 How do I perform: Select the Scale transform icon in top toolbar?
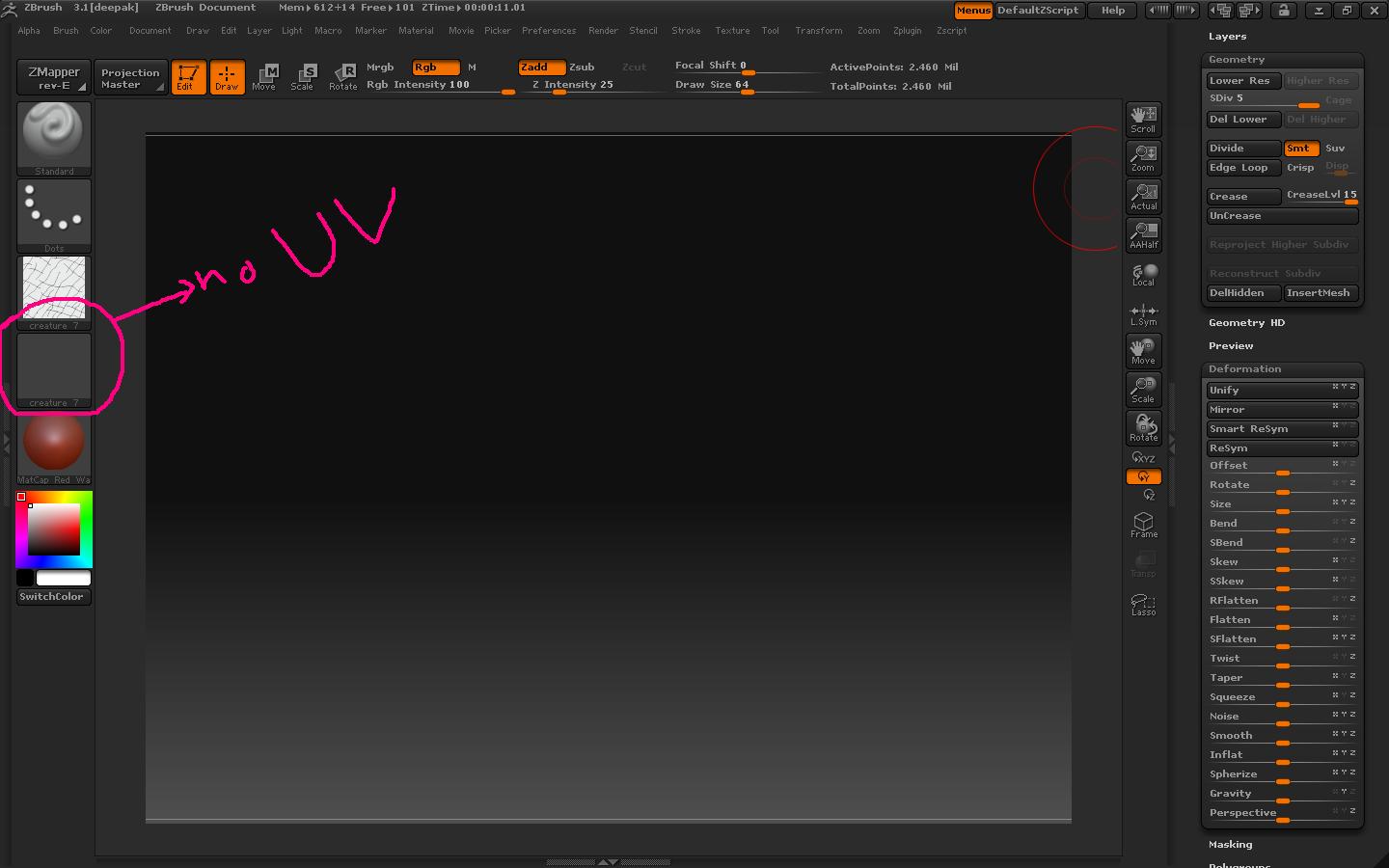302,77
